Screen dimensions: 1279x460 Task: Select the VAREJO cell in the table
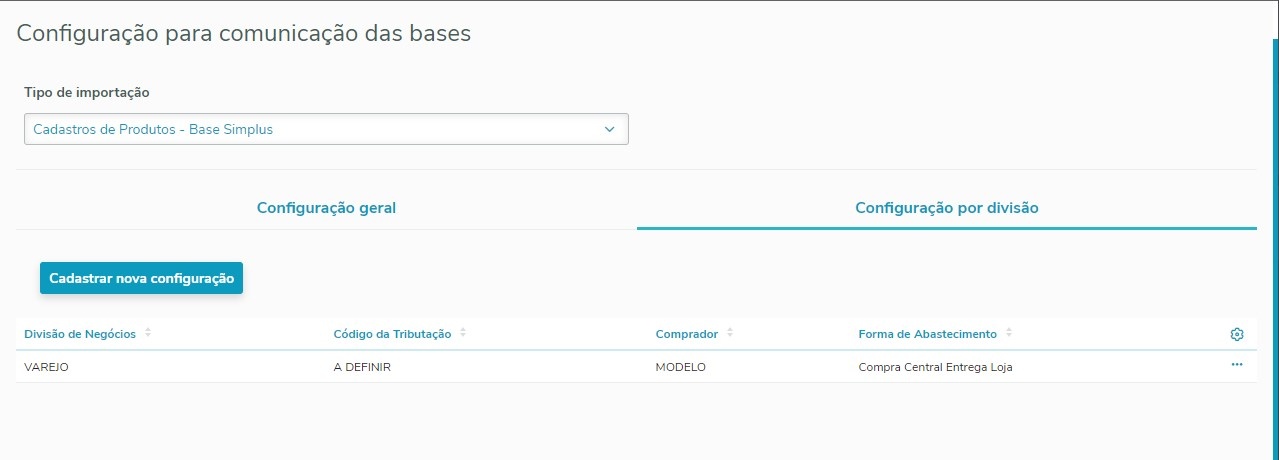point(46,367)
